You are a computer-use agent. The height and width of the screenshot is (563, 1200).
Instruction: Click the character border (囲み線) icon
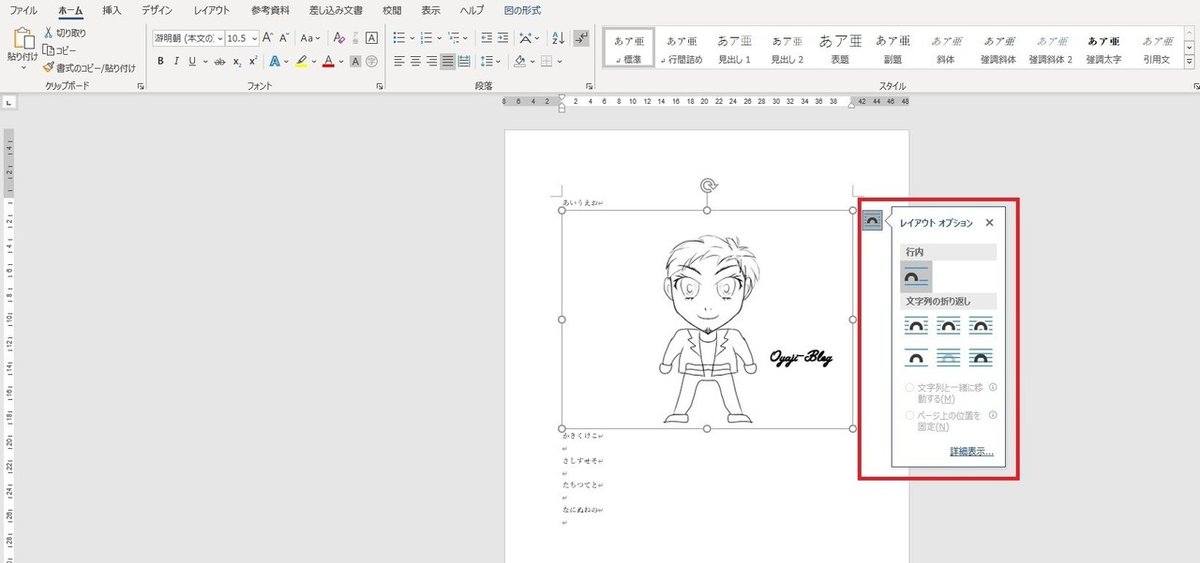point(372,38)
